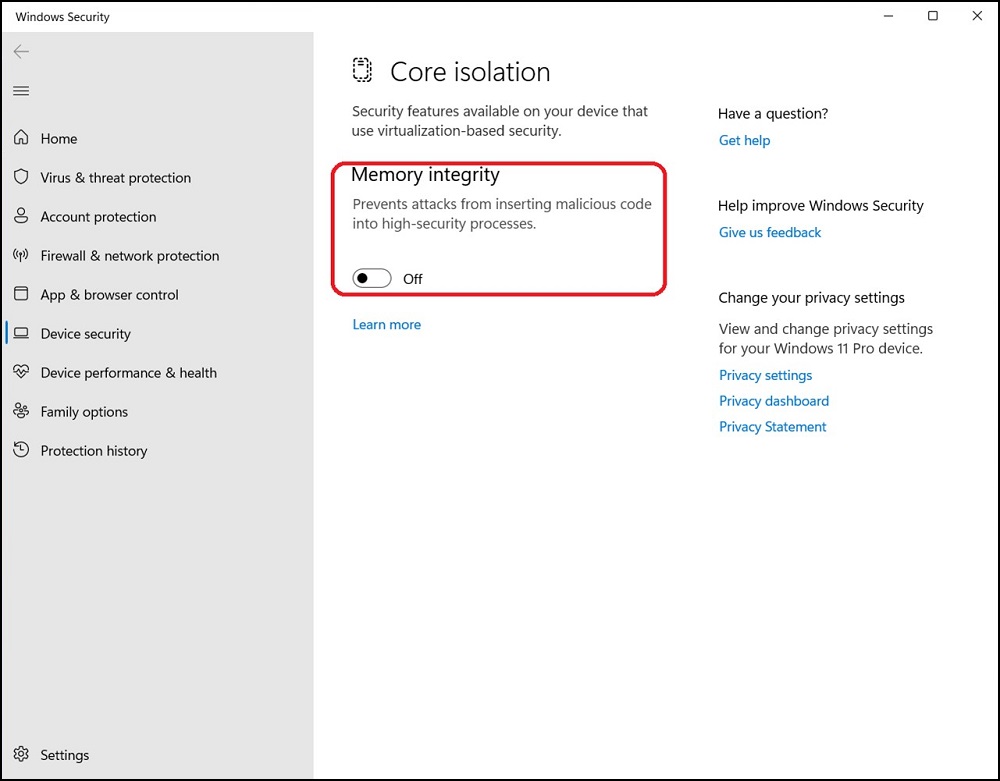Select the Device performance & health heart icon
Screen dimensions: 1000x781
[20, 372]
